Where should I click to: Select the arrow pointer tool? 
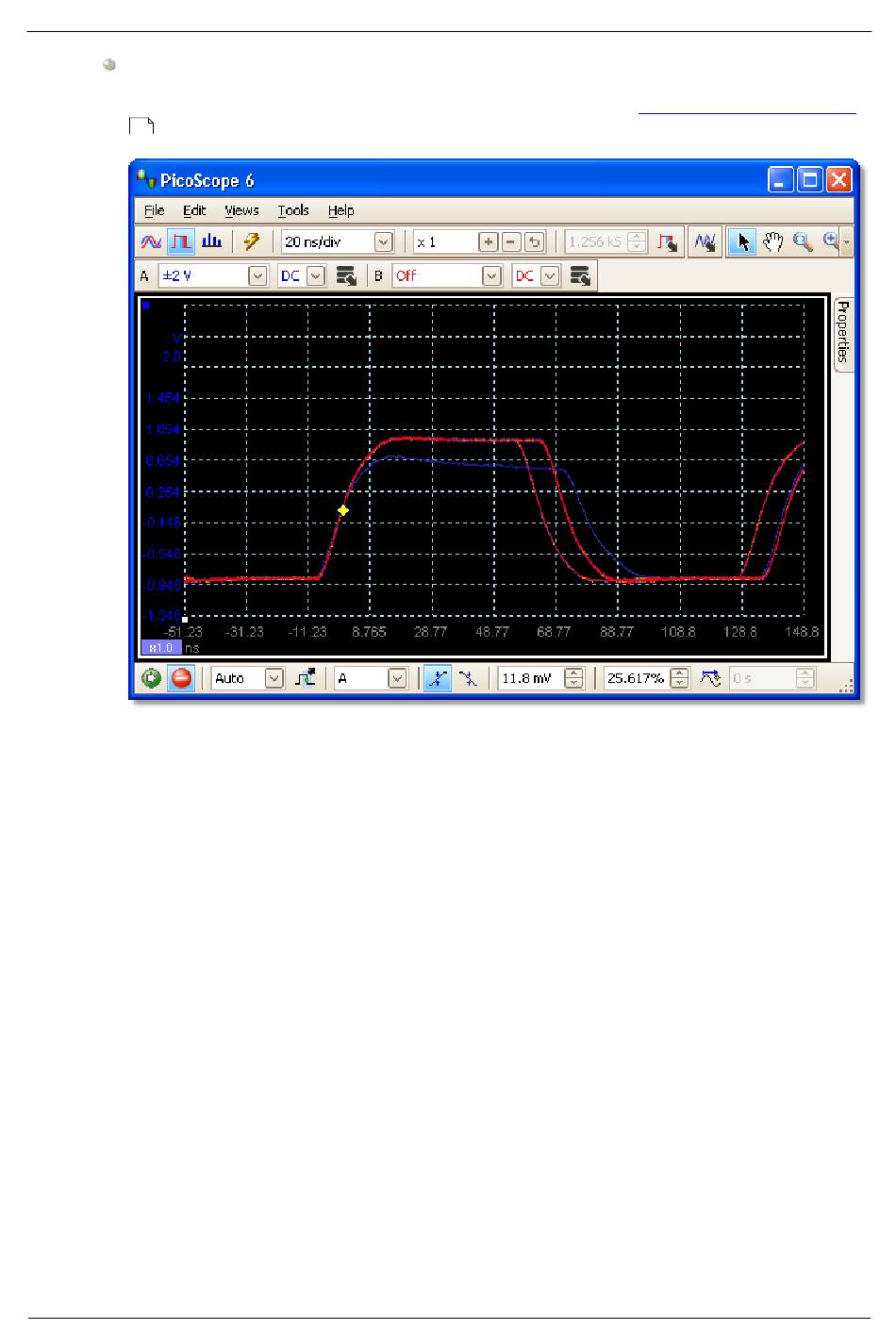pos(742,242)
